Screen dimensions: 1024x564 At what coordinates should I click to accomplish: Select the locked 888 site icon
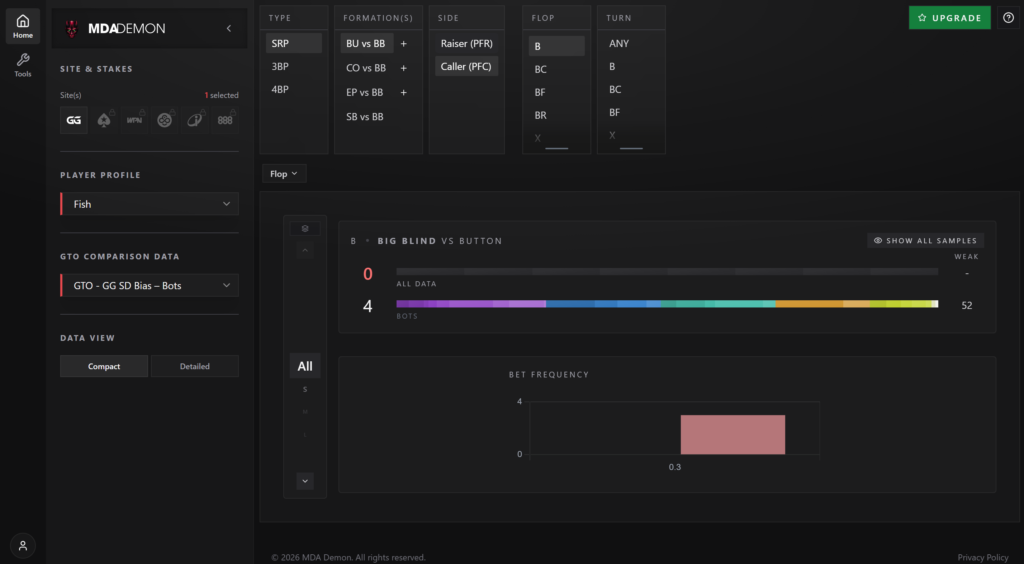coord(225,120)
